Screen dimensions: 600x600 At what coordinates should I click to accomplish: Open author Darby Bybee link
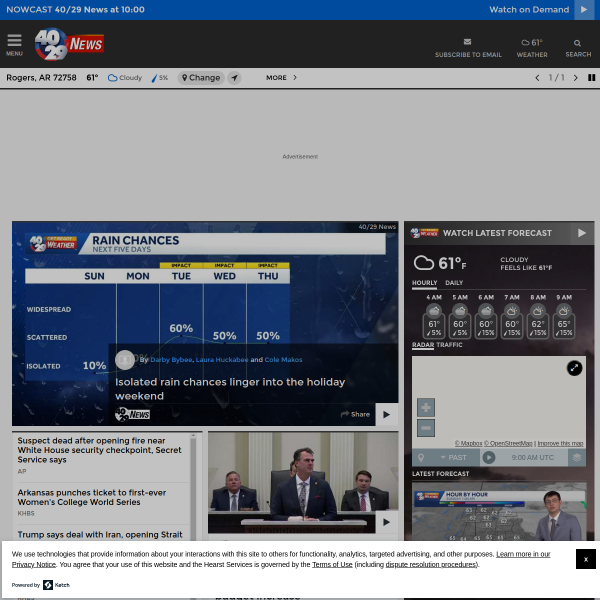[171, 360]
